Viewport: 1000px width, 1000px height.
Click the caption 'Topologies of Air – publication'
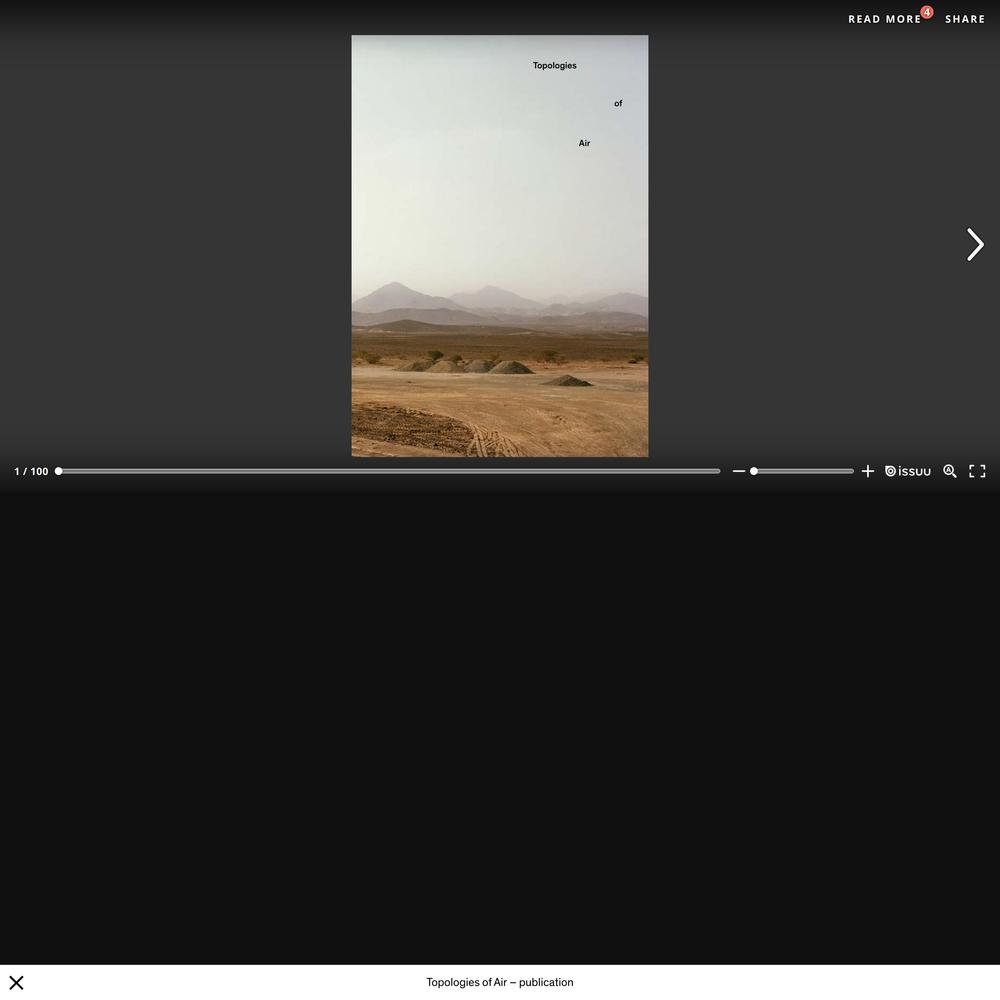pyautogui.click(x=500, y=982)
